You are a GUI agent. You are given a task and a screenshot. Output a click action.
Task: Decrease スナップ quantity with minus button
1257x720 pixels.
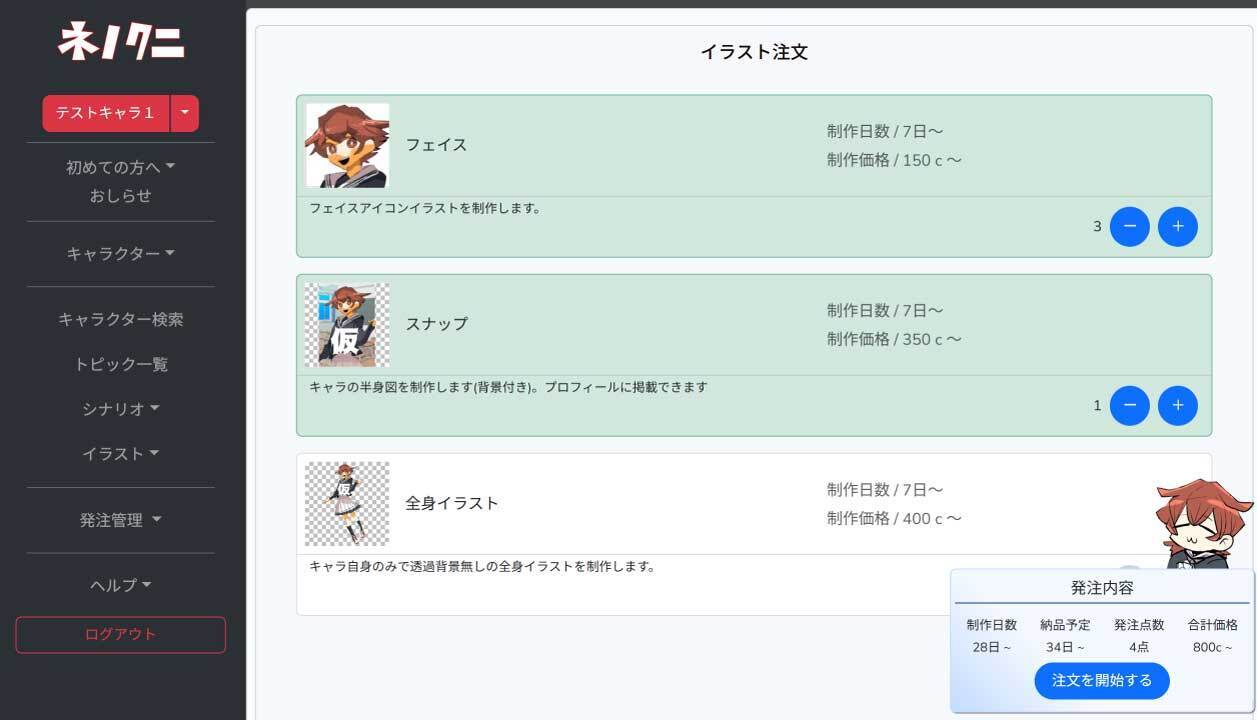pos(1129,406)
